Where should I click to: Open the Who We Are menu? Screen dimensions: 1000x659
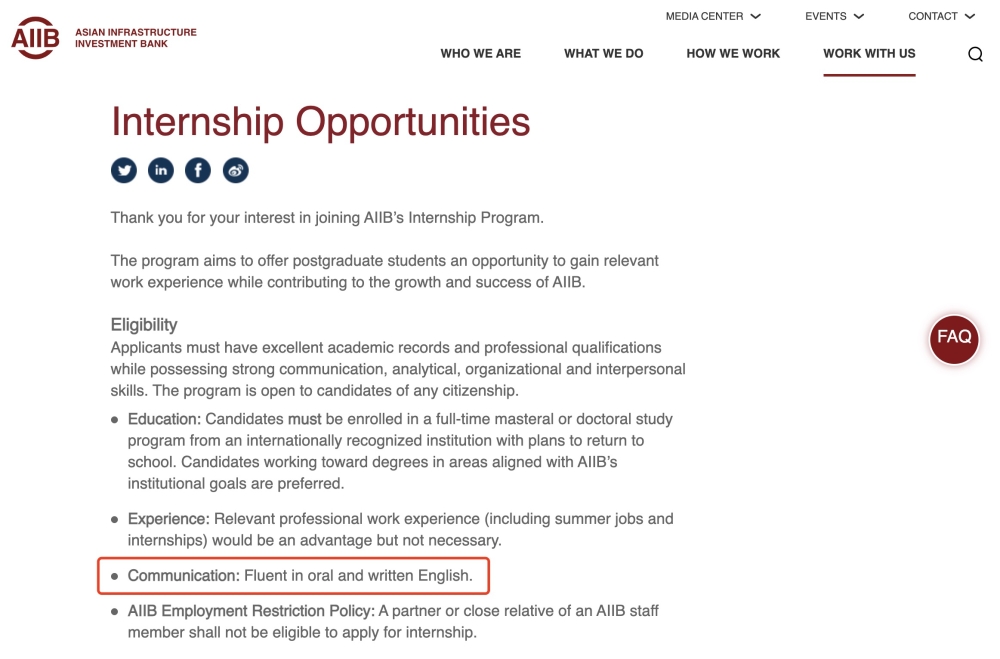(x=480, y=54)
